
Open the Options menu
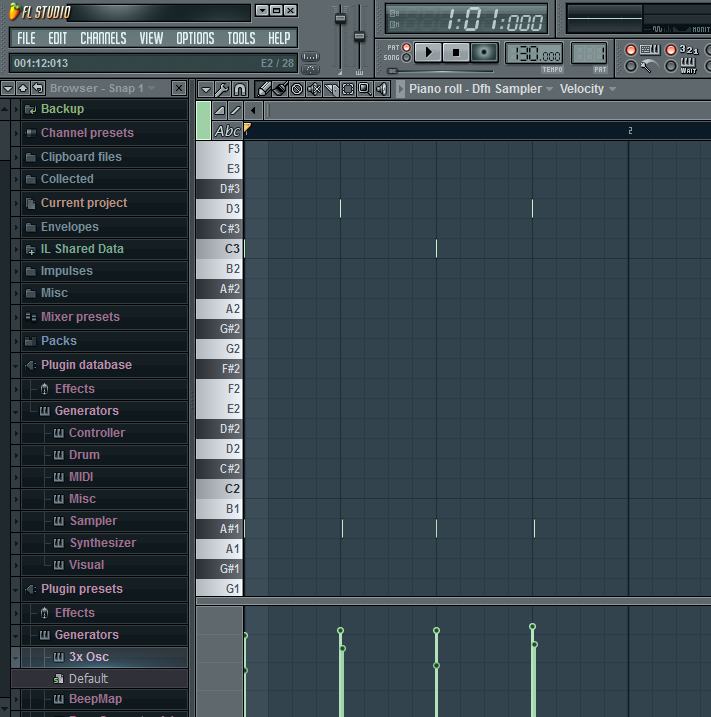point(195,38)
